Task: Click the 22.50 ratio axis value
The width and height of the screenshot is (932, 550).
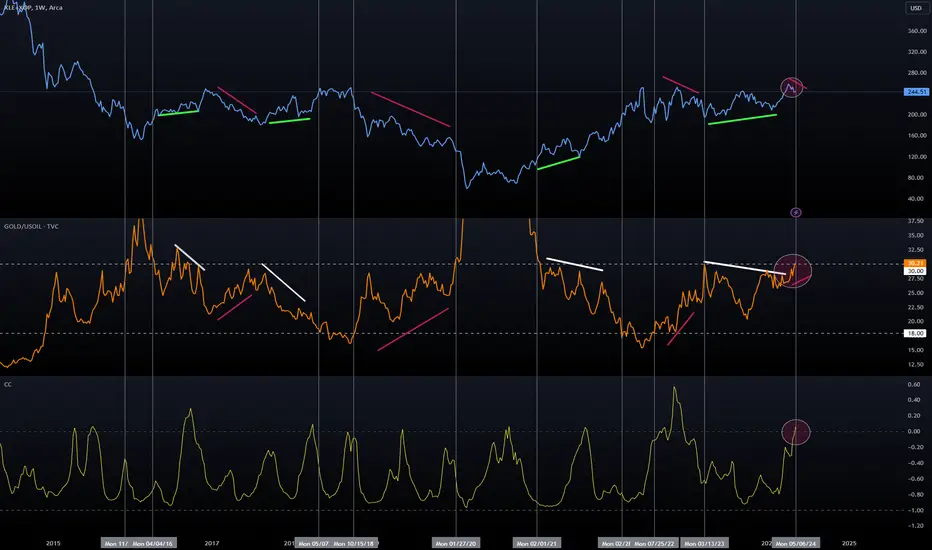Action: pyautogui.click(x=917, y=307)
